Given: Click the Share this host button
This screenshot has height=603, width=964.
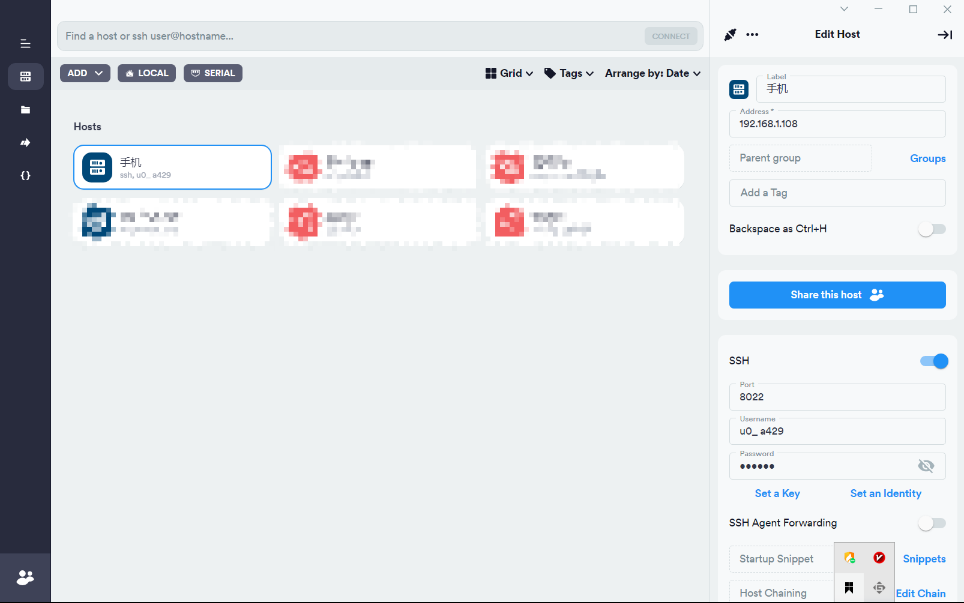Looking at the screenshot, I should pos(837,295).
